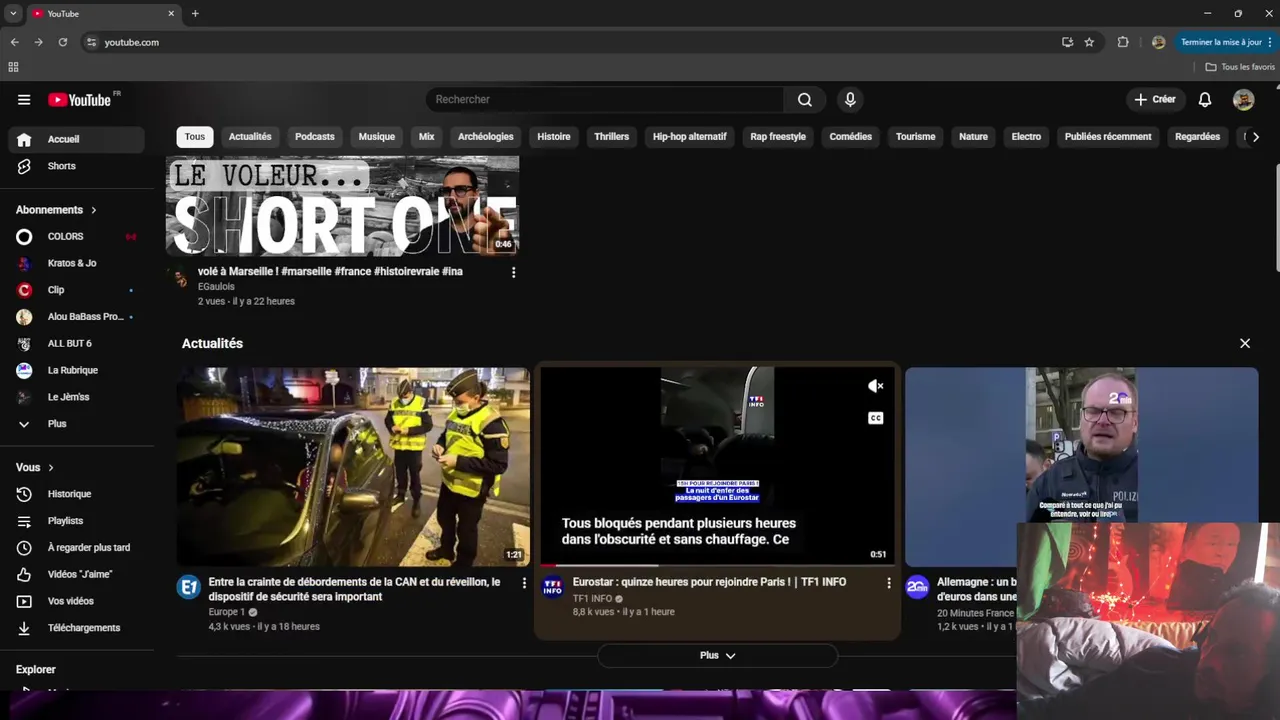Show next filter chips arrow
Image resolution: width=1280 pixels, height=720 pixels.
click(x=1256, y=137)
